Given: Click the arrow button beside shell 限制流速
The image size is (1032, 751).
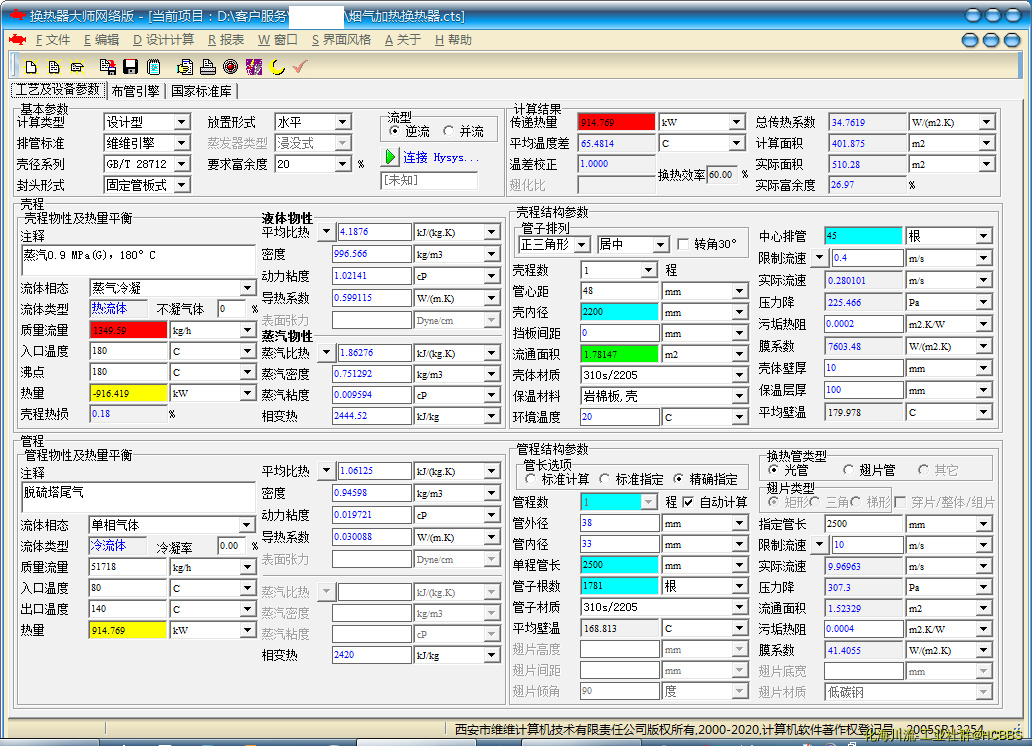Looking at the screenshot, I should (819, 258).
